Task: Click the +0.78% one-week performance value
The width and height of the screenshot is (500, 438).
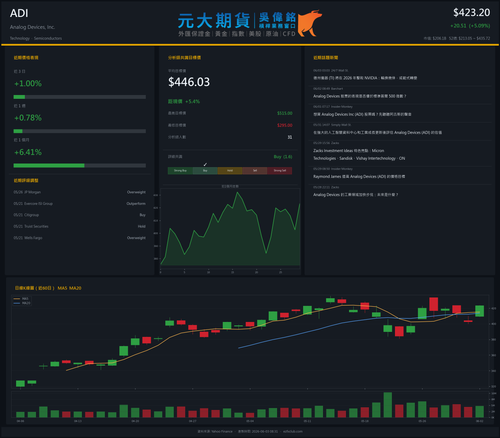Action: (x=28, y=118)
